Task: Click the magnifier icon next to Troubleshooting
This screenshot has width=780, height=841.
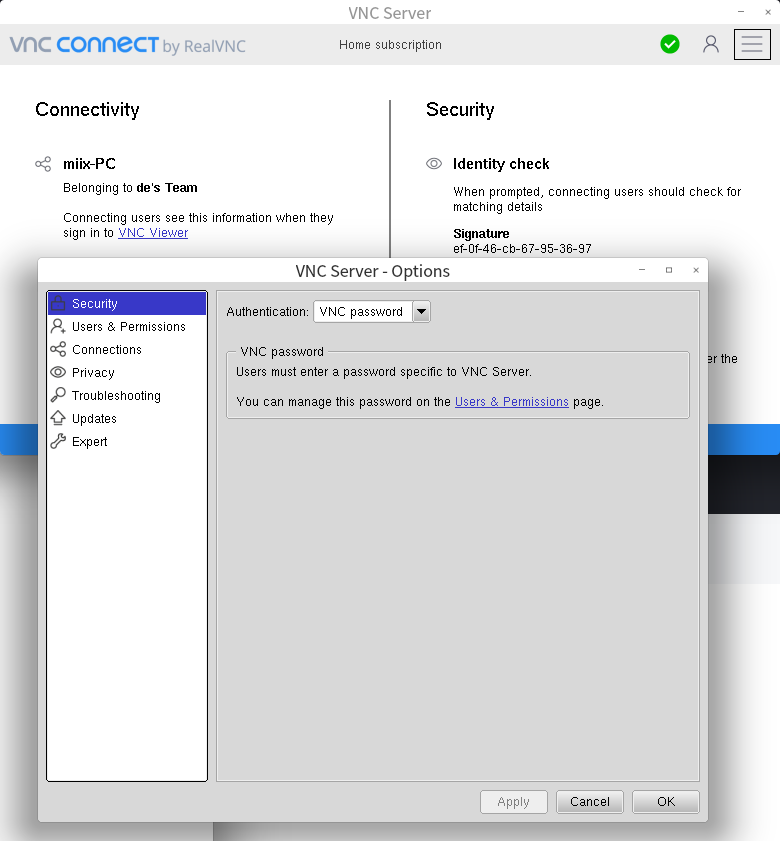Action: click(x=58, y=395)
